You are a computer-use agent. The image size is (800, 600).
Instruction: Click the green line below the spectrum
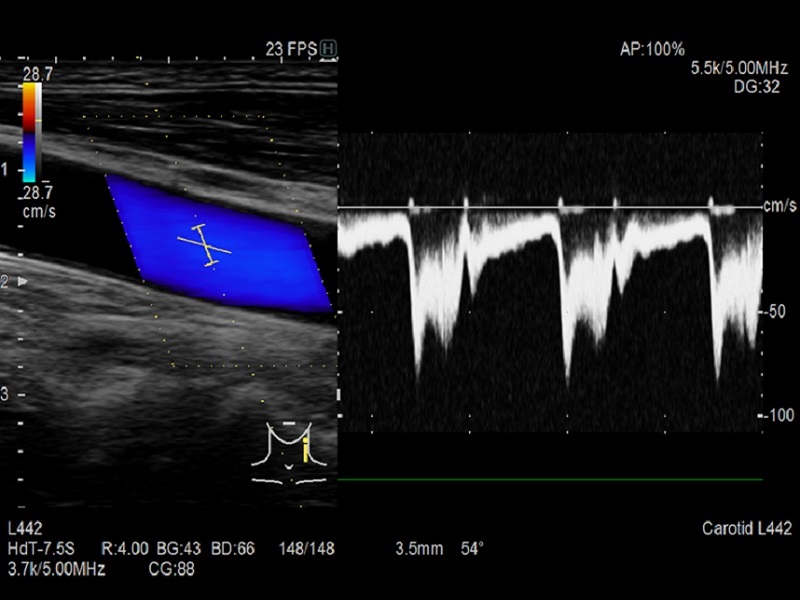coord(548,480)
